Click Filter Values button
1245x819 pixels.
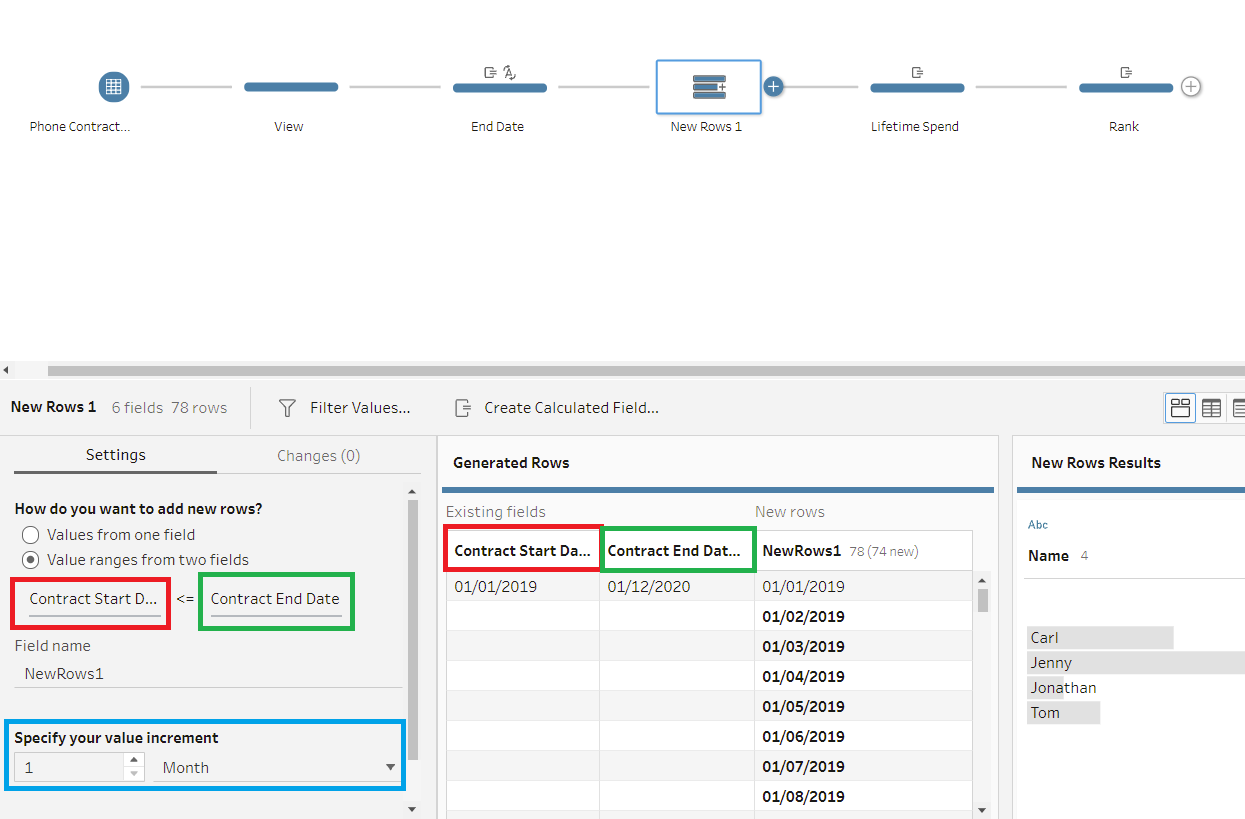pos(345,408)
